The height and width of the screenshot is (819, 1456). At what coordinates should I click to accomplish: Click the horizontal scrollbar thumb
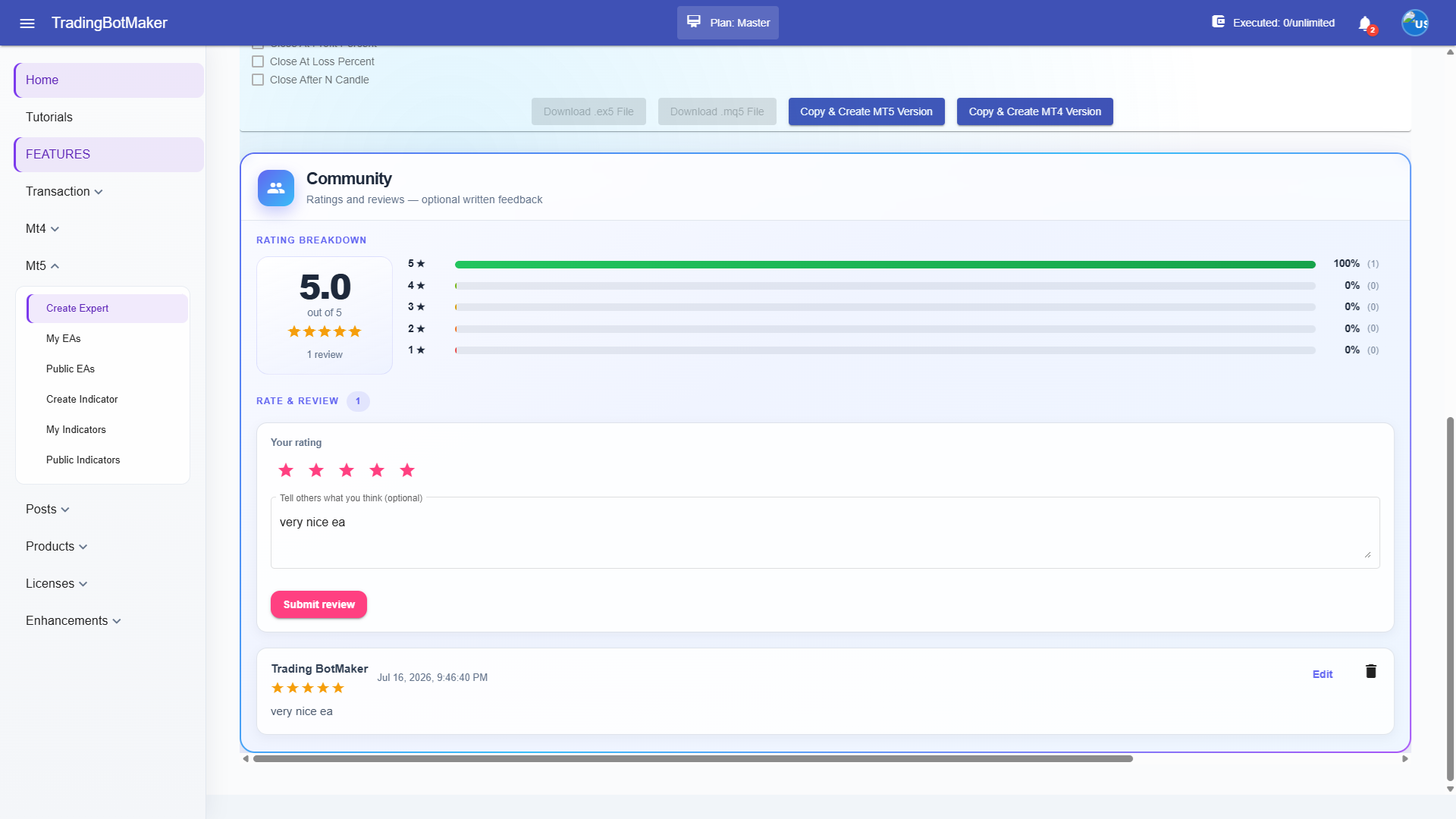[692, 758]
